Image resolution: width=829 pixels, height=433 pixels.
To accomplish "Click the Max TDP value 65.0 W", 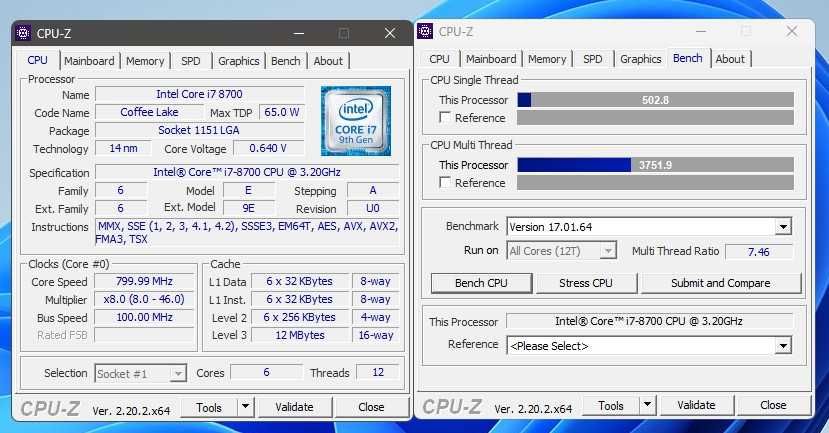I will (x=281, y=112).
